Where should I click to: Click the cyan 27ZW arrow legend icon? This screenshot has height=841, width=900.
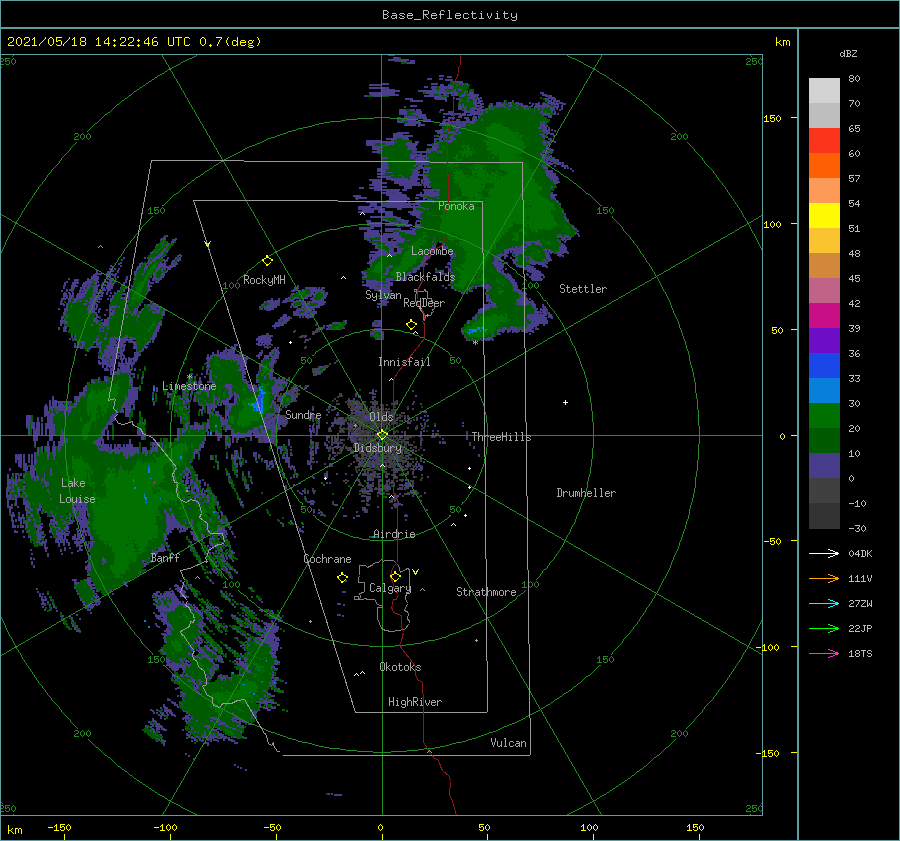824,603
